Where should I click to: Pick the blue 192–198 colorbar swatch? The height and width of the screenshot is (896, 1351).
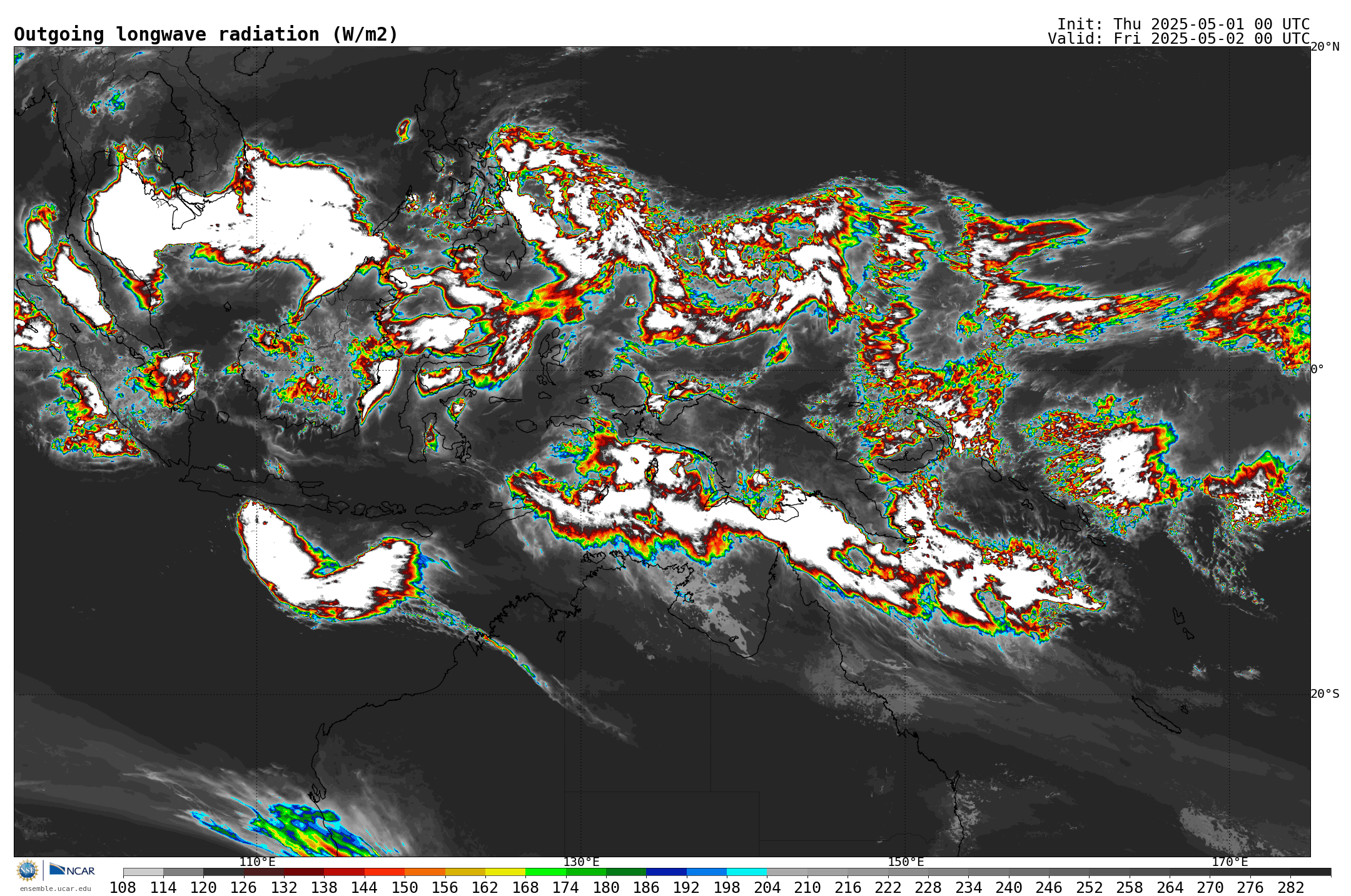(707, 872)
